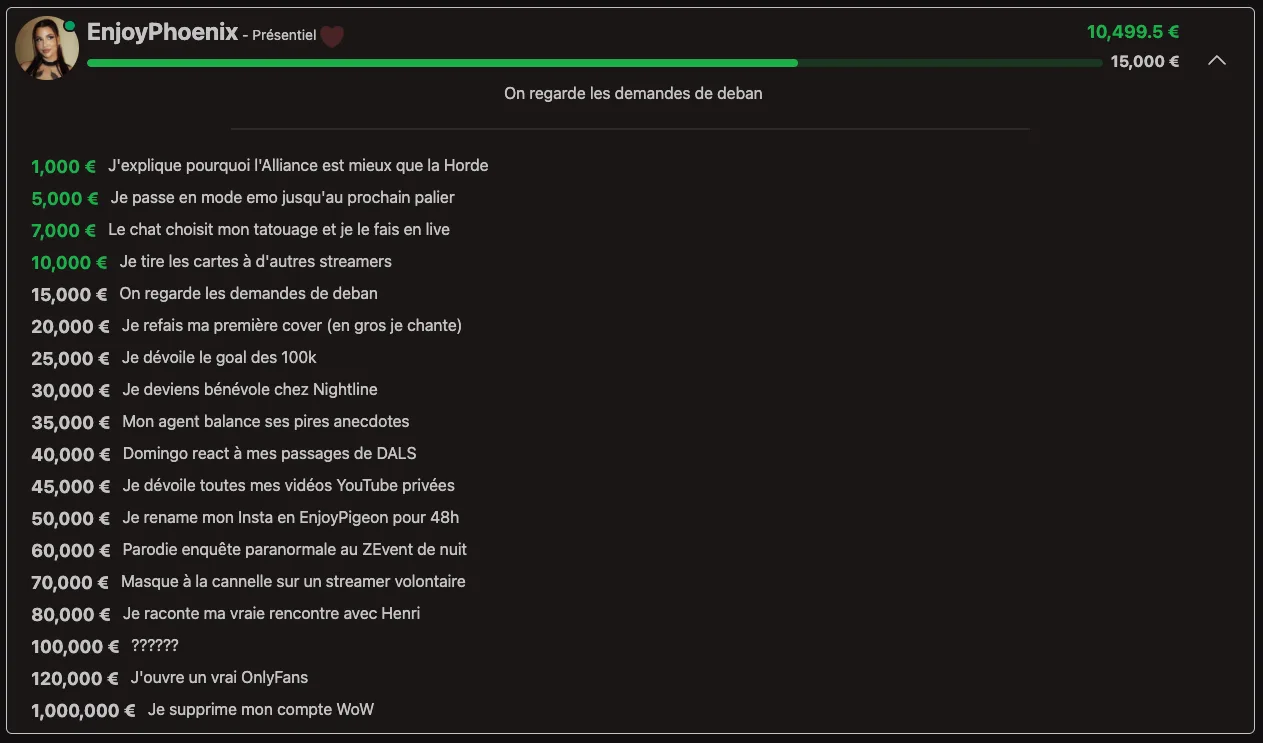Collapse the donation goals list chevron
Screen dimensions: 1263x743
coord(1217,61)
